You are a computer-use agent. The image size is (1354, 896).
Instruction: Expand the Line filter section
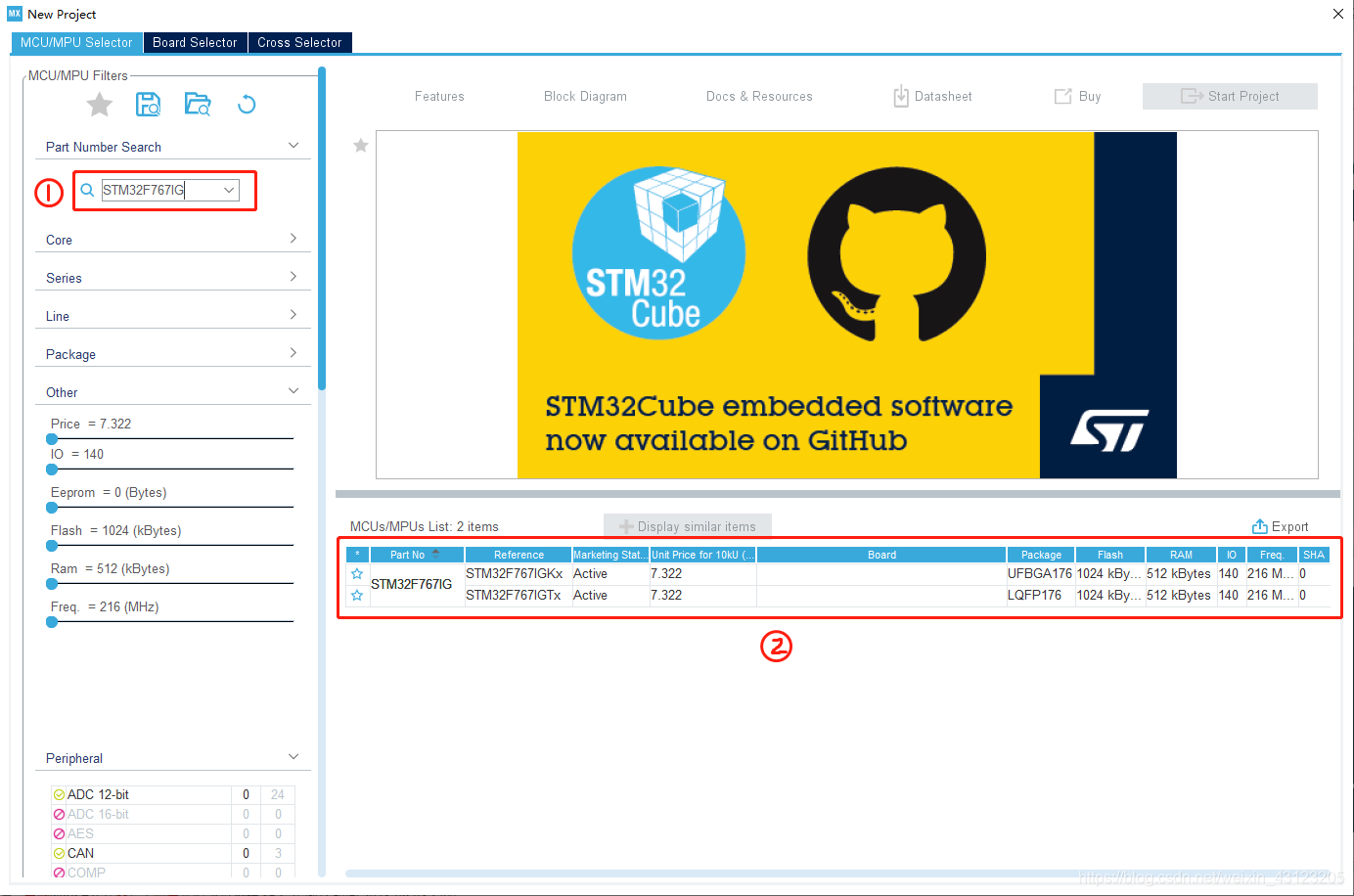[x=293, y=315]
